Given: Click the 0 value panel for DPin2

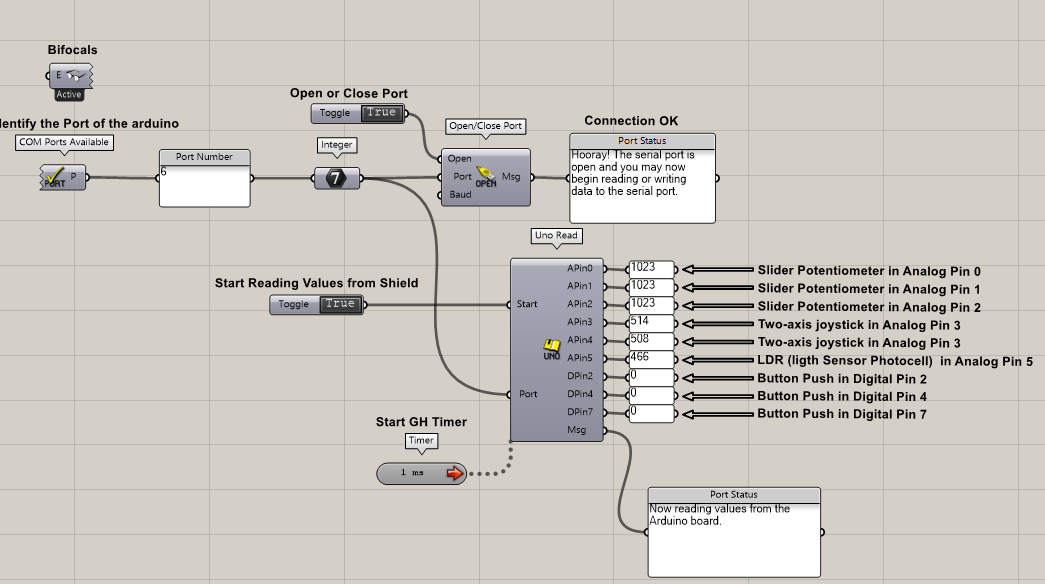Looking at the screenshot, I should coord(652,377).
